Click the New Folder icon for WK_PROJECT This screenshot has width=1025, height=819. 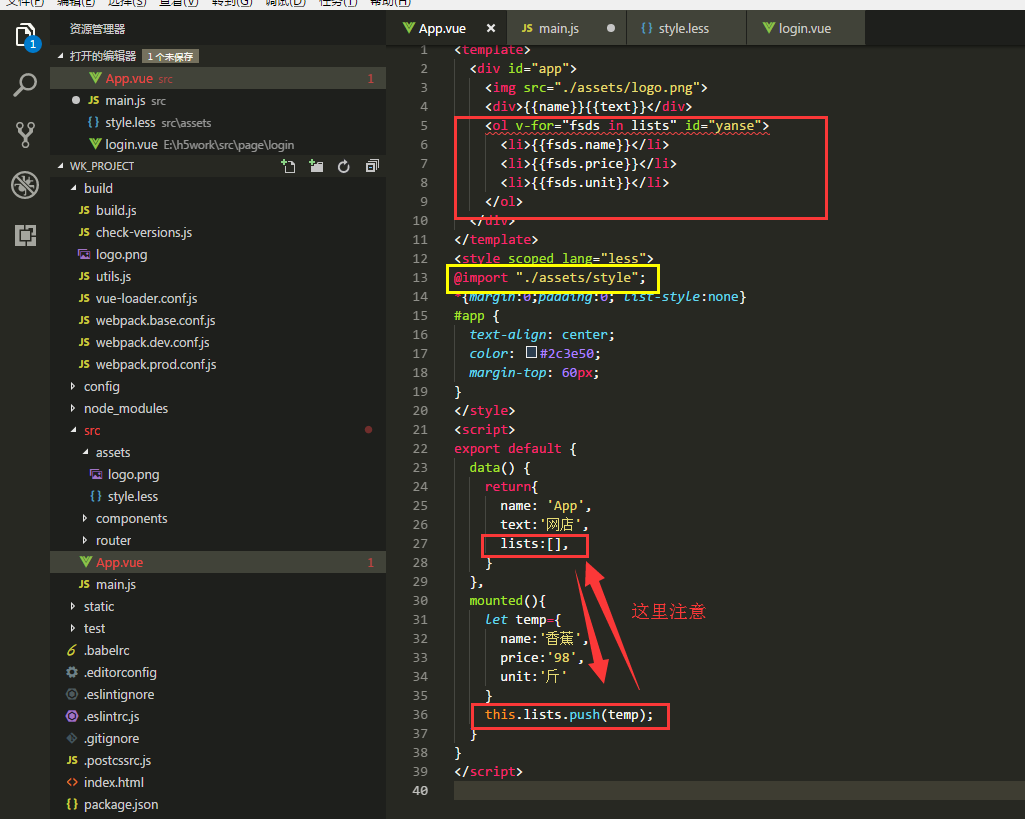point(316,166)
